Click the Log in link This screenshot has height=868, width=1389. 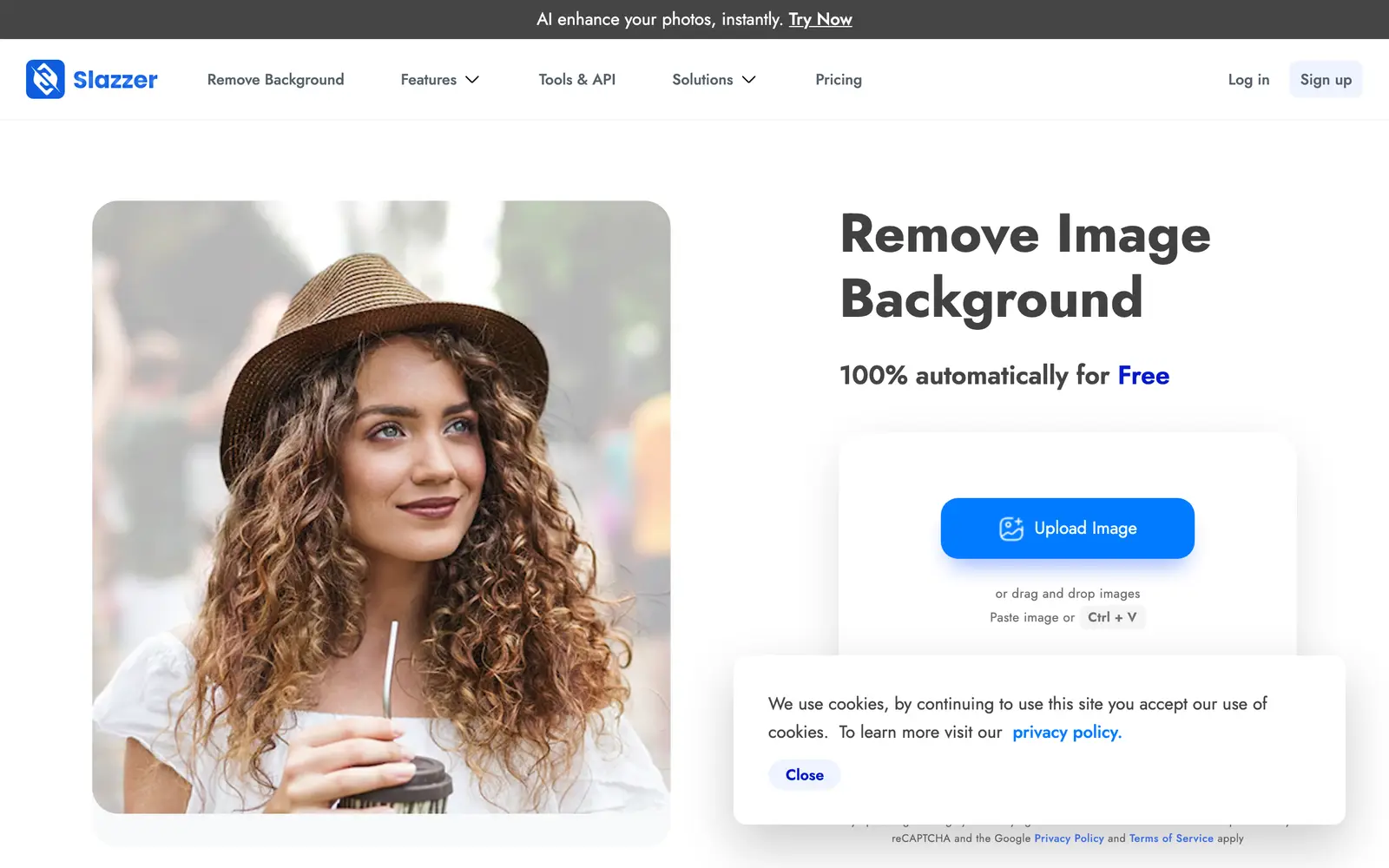pos(1248,80)
